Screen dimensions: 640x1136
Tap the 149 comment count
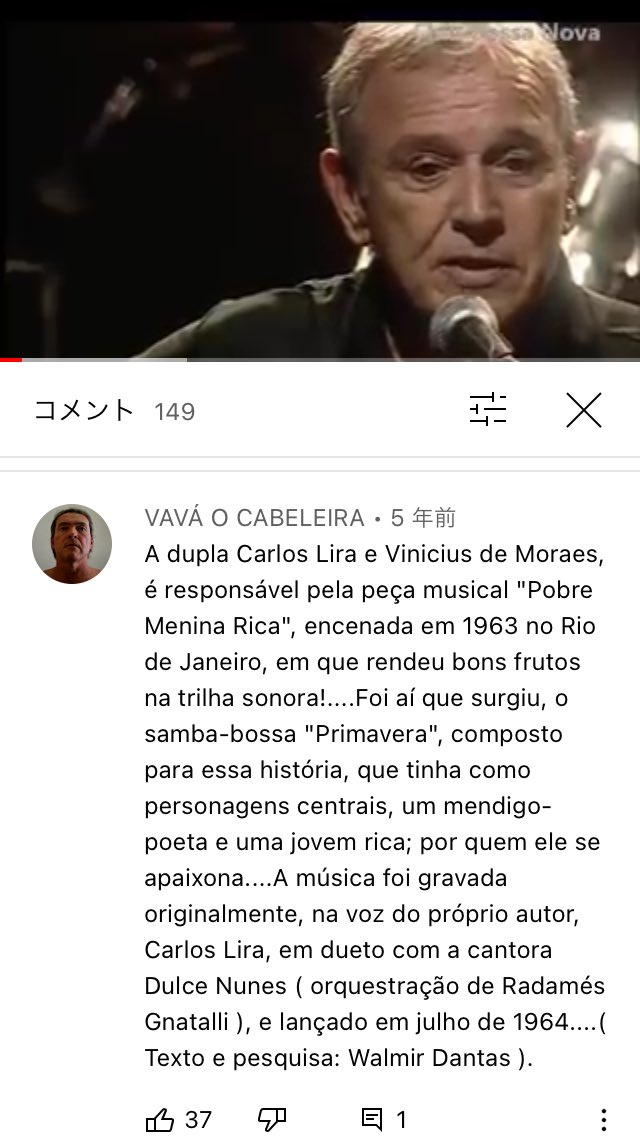click(175, 412)
